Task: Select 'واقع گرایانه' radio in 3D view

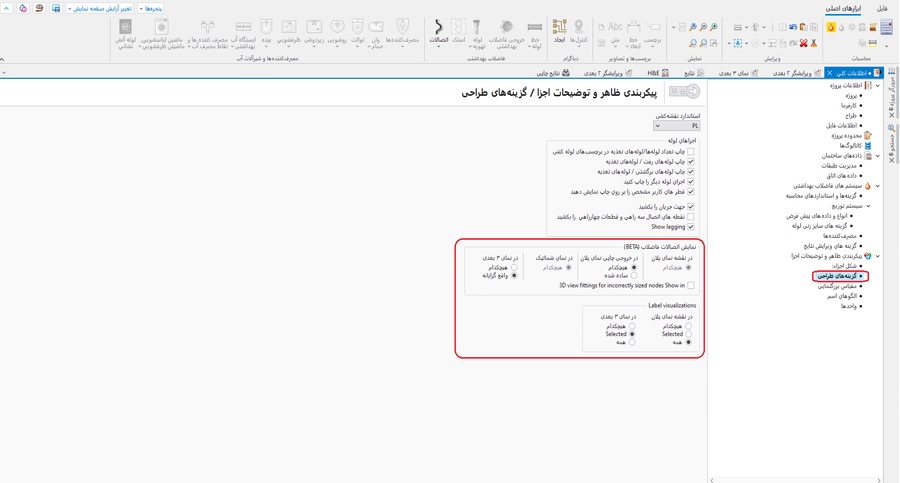Action: (515, 276)
